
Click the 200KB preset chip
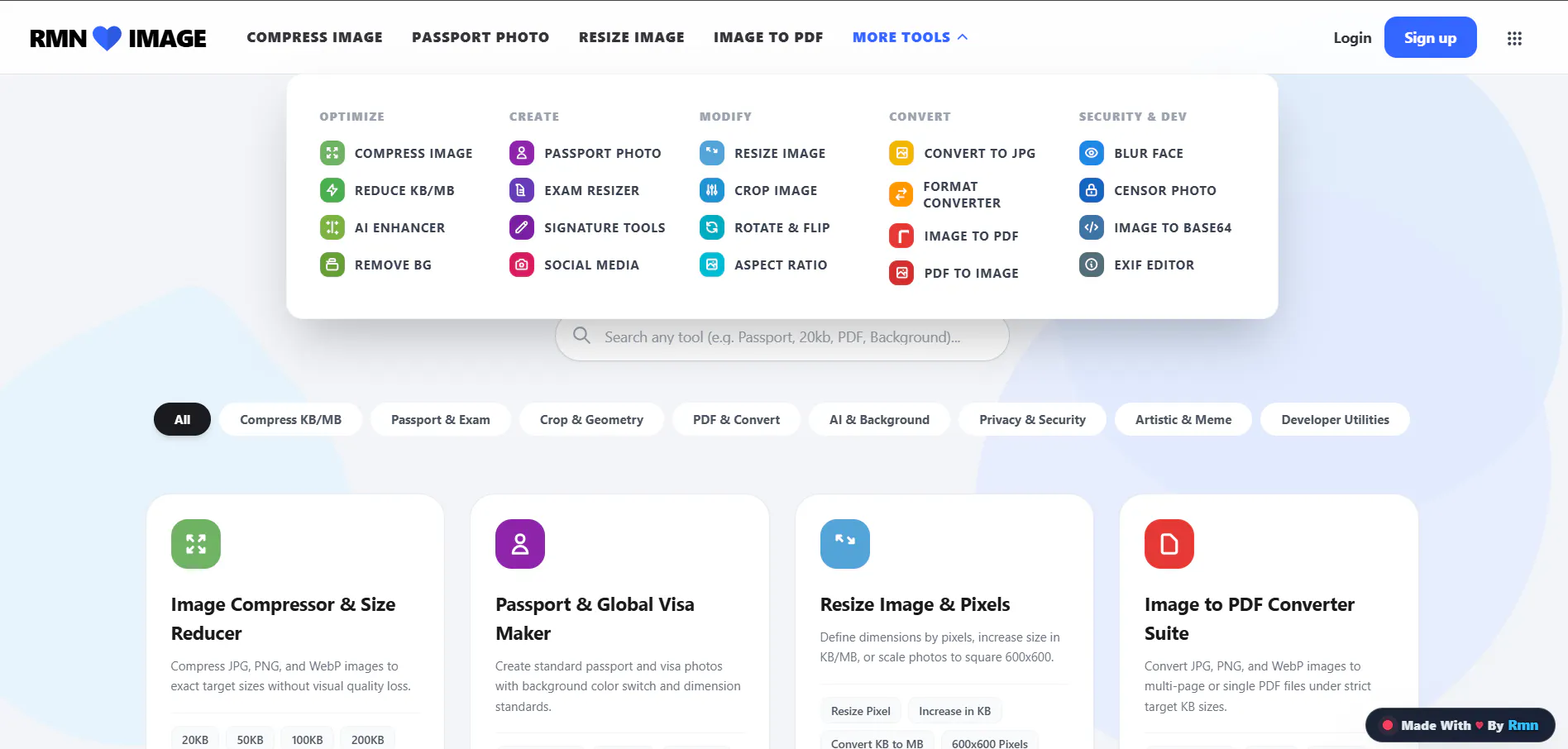click(x=368, y=739)
